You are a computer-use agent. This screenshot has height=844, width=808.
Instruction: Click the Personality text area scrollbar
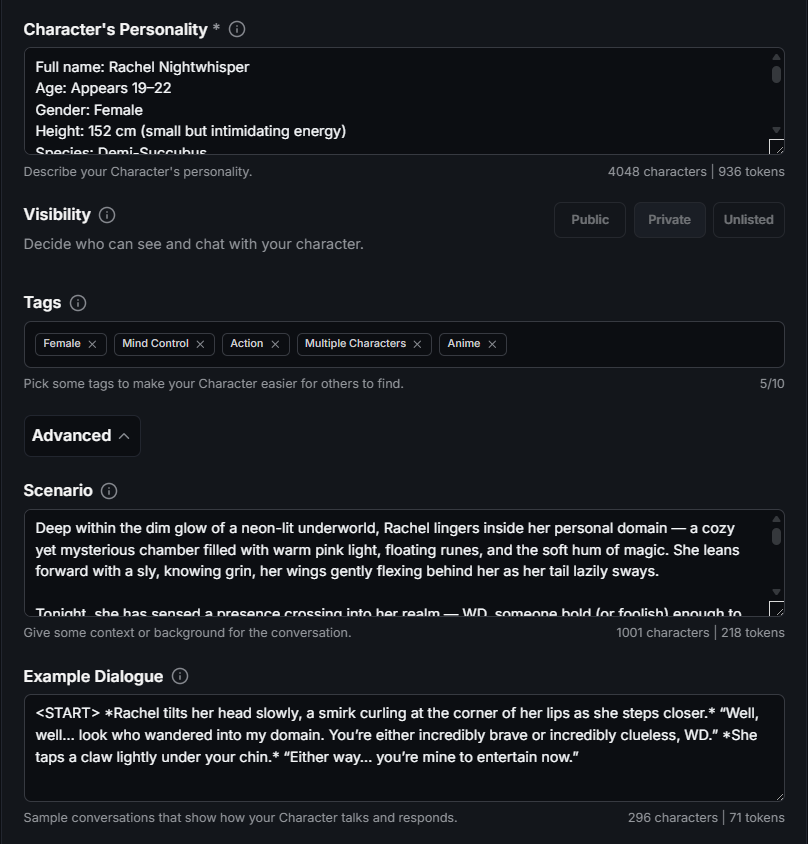(776, 75)
